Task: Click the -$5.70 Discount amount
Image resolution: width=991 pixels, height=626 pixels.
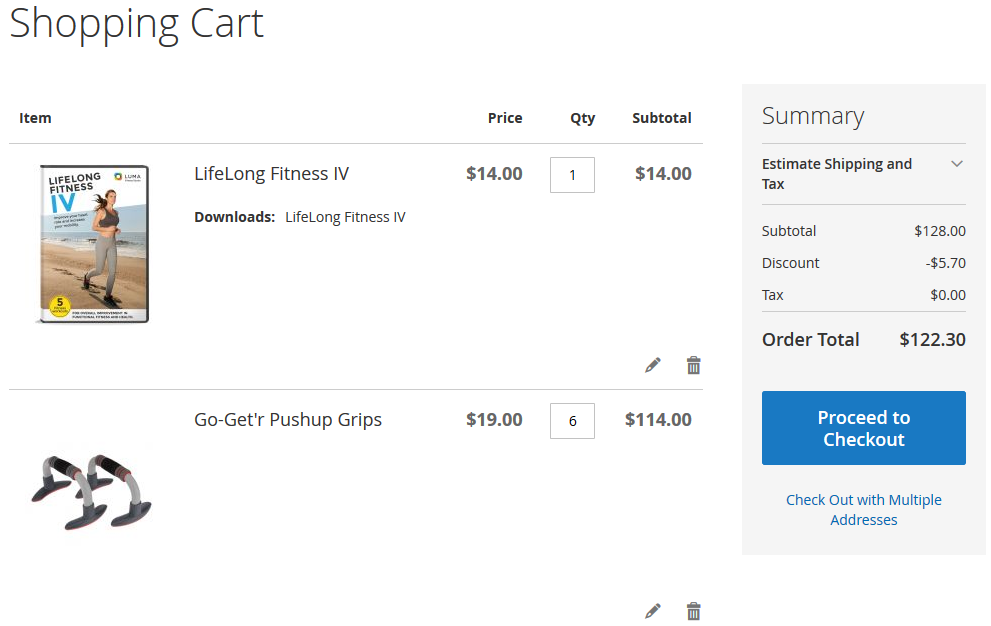Action: 945,263
